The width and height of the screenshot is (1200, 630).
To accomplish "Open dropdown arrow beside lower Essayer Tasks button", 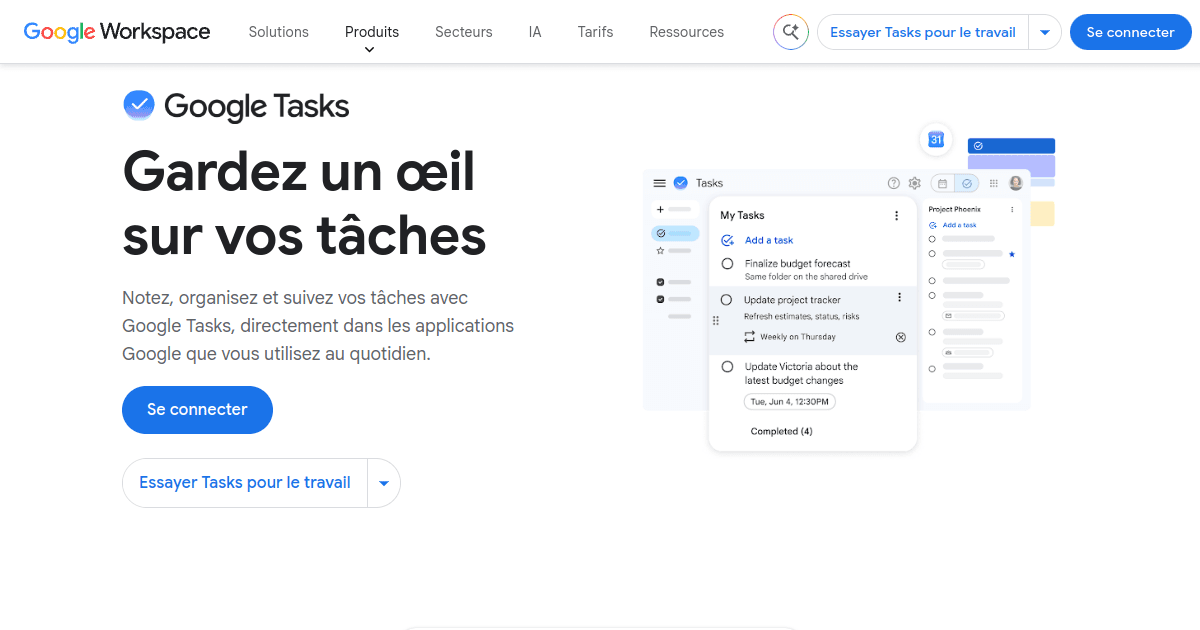I will [x=384, y=483].
